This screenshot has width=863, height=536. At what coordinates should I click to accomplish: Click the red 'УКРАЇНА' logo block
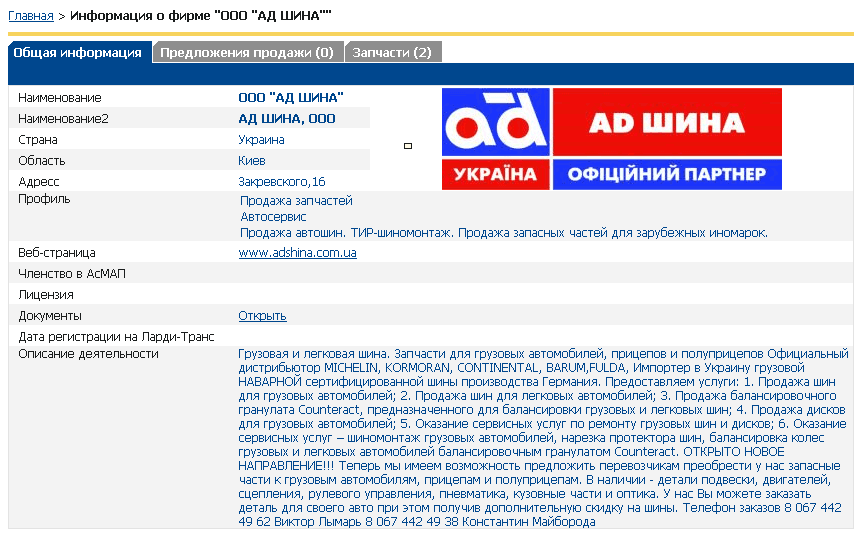tap(496, 175)
